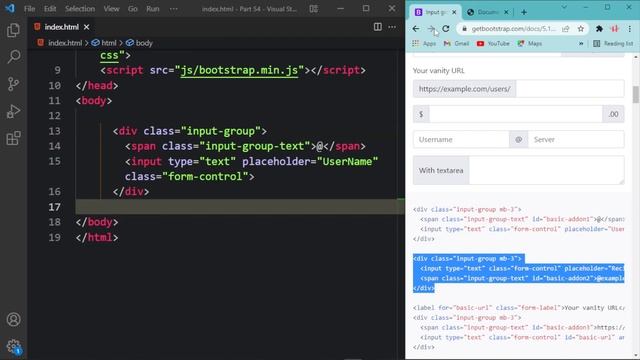This screenshot has height=360, width=640.
Task: Customize layout icon in VS Code title bar
Action: pyautogui.click(x=313, y=9)
